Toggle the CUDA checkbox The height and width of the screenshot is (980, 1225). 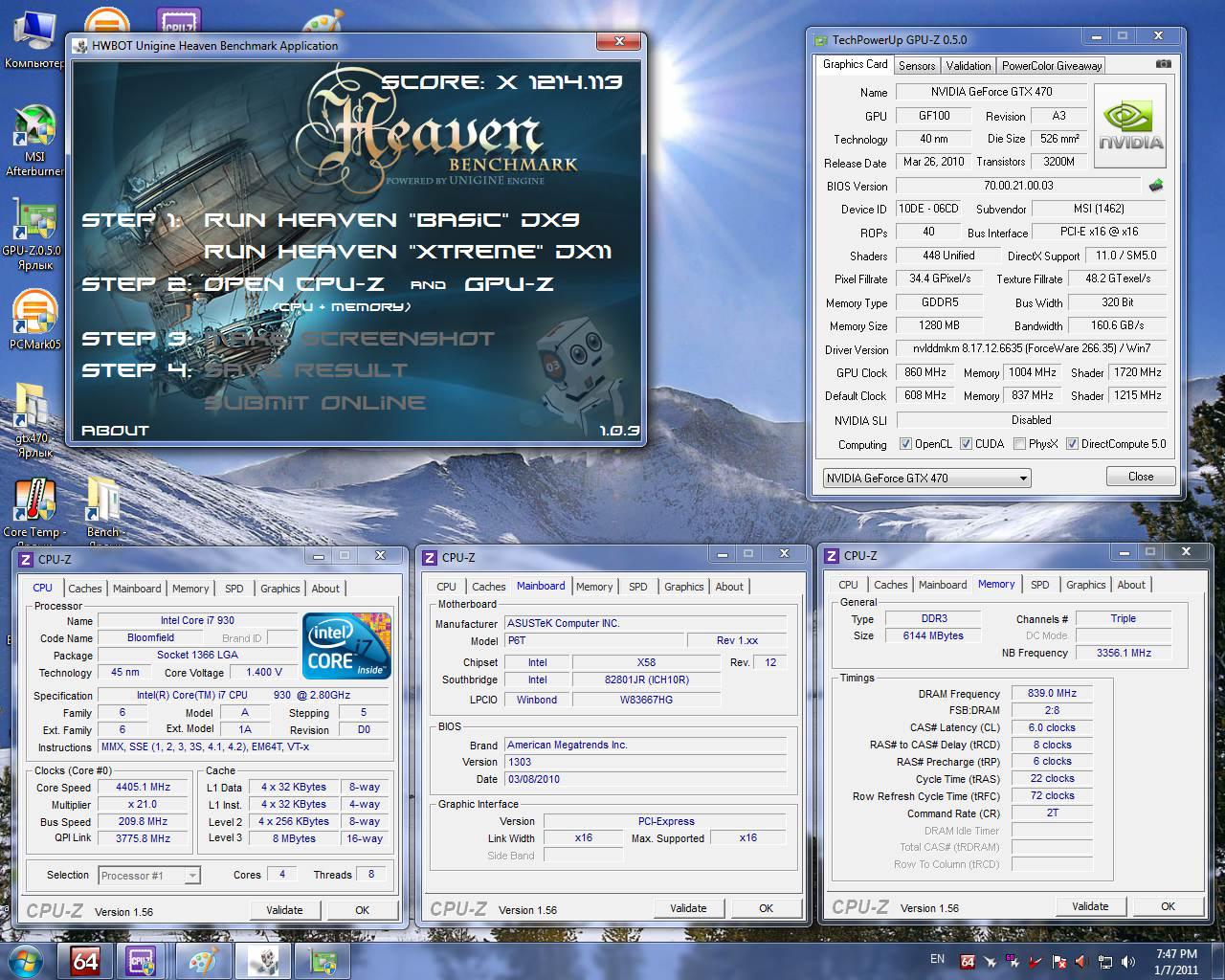coord(966,444)
